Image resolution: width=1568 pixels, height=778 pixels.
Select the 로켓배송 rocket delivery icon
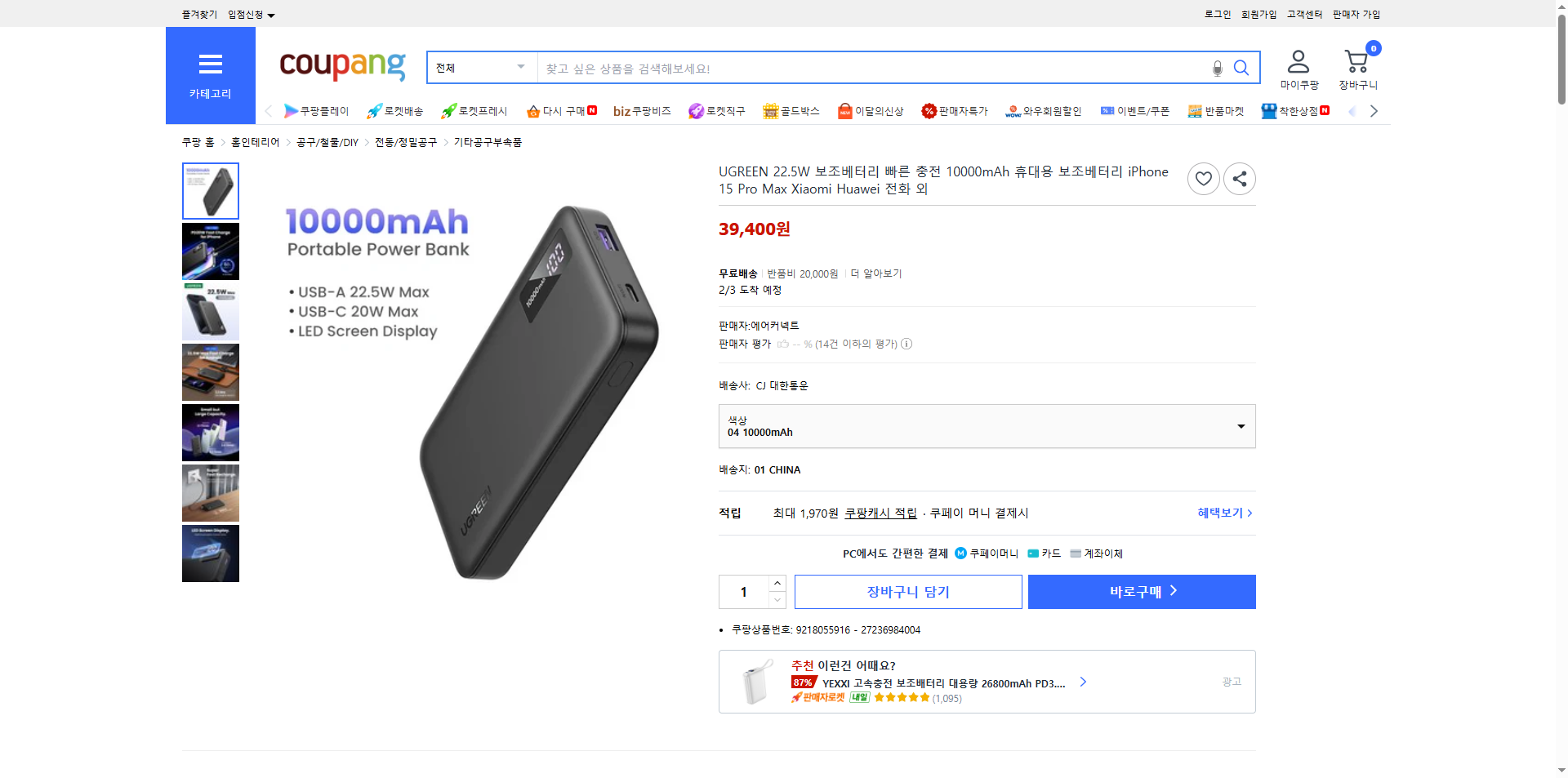point(375,110)
